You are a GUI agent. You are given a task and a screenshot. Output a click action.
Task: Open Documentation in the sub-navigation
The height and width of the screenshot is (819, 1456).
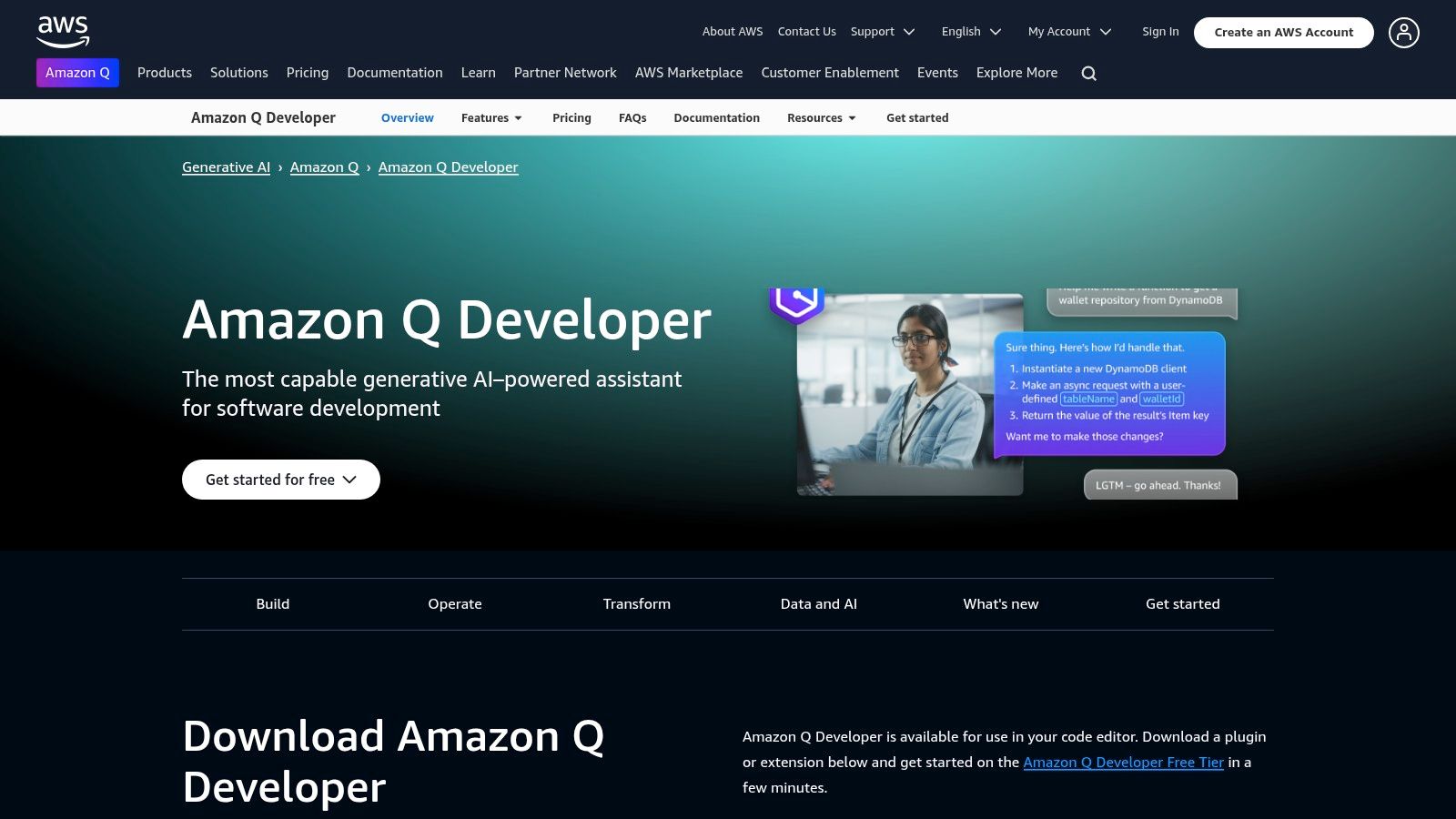[x=717, y=118]
